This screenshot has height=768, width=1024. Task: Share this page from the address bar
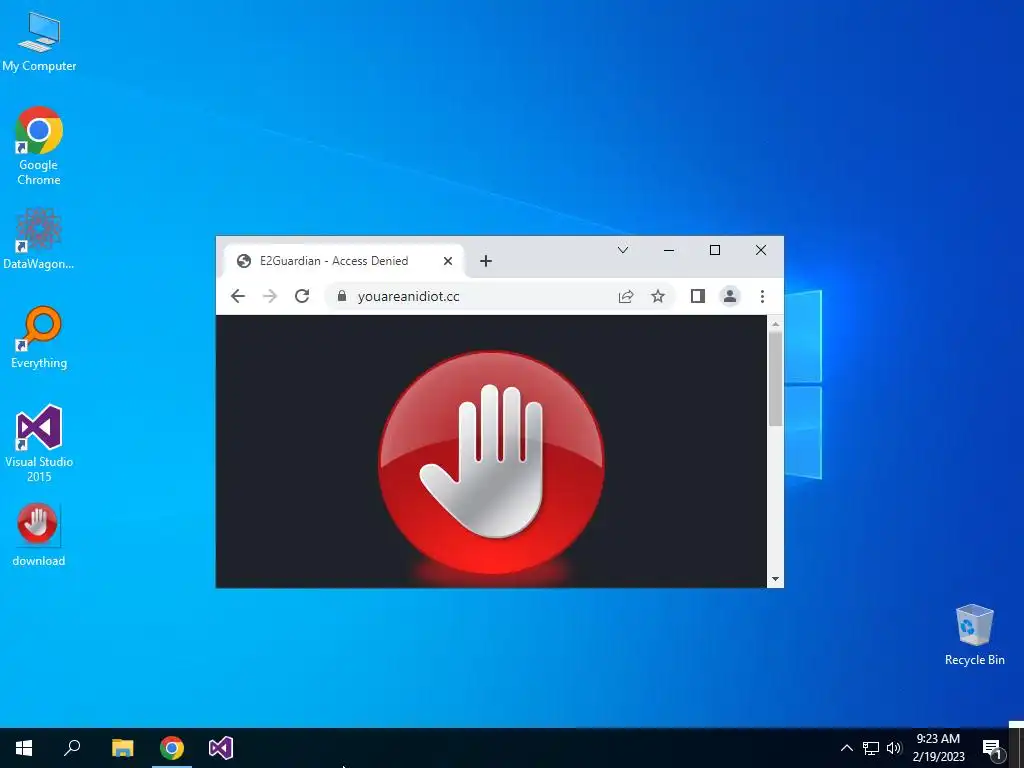click(x=626, y=296)
